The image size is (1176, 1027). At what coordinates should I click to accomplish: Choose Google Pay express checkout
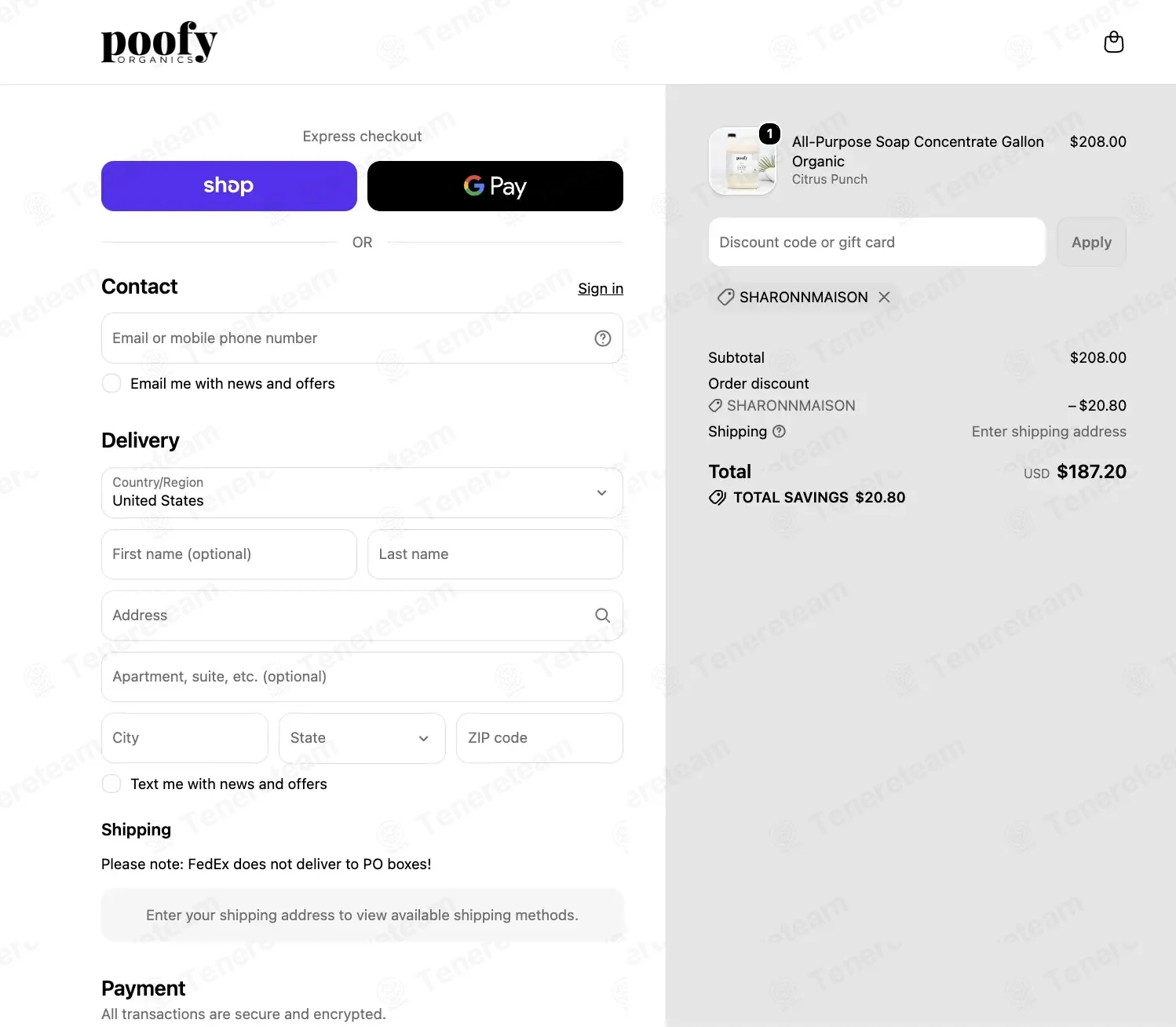coord(495,186)
